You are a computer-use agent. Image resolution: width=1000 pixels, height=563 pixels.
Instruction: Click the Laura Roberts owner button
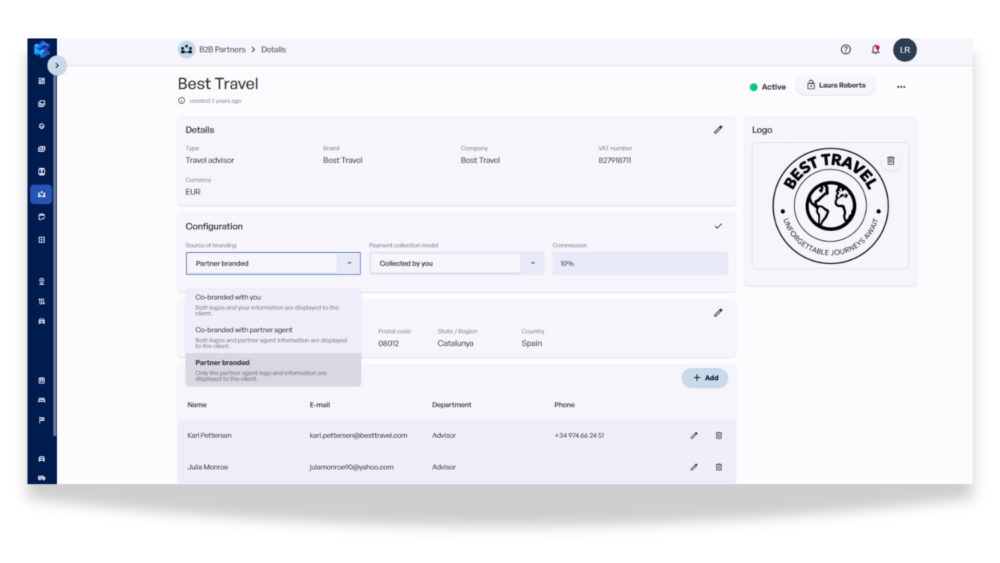click(835, 85)
